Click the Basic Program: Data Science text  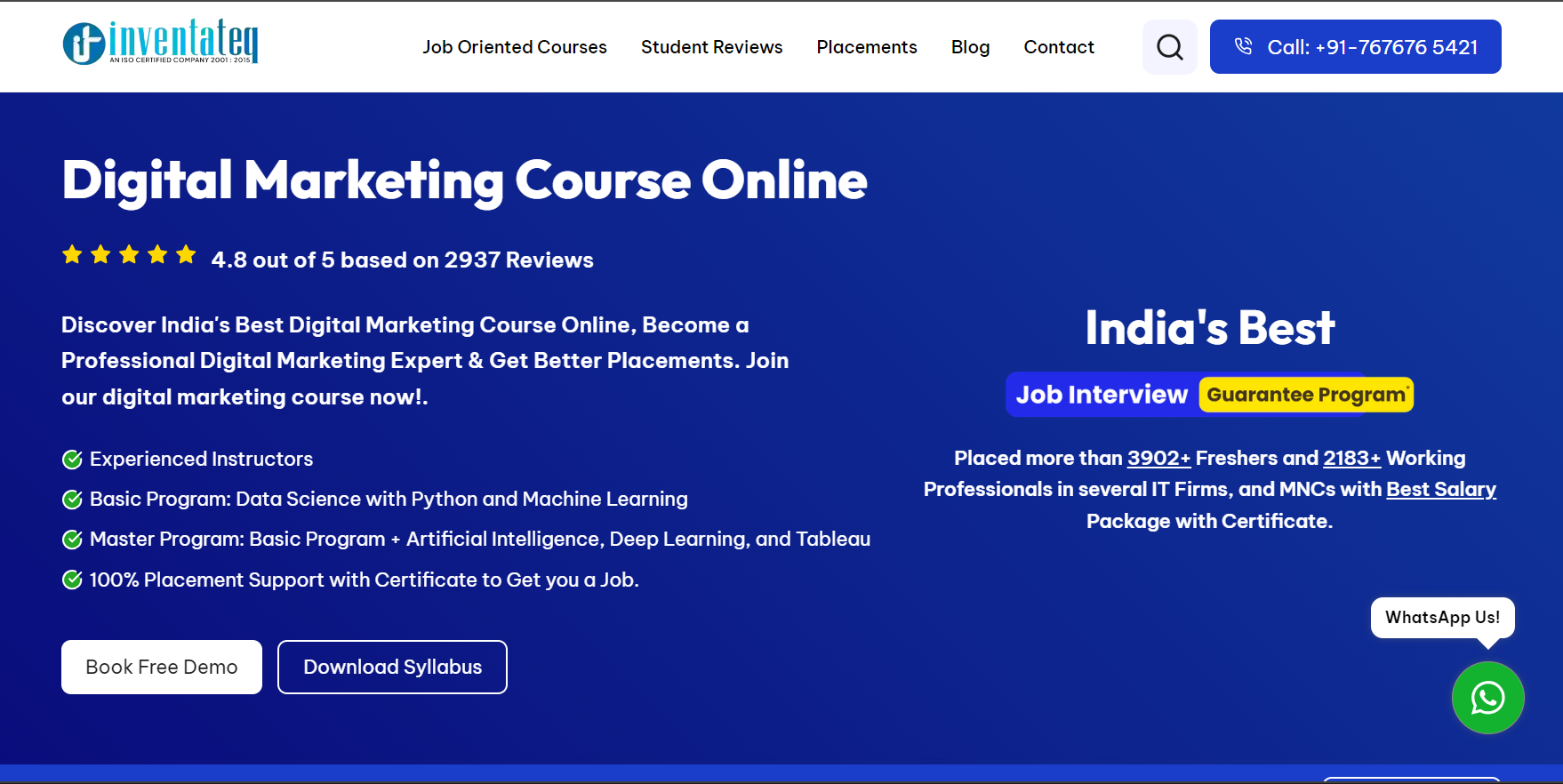tap(389, 500)
